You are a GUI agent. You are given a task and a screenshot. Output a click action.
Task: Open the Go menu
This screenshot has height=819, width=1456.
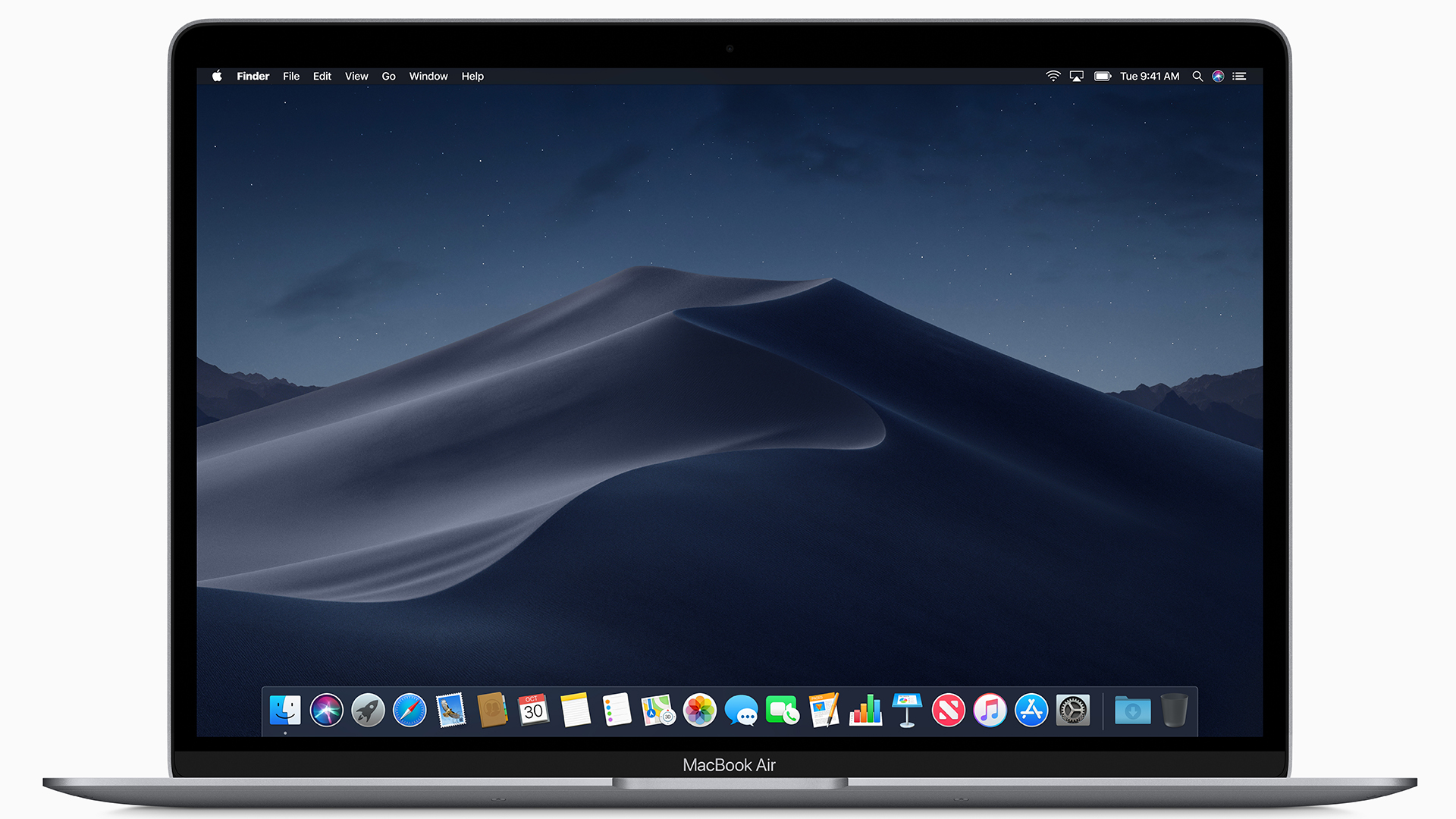coord(388,77)
